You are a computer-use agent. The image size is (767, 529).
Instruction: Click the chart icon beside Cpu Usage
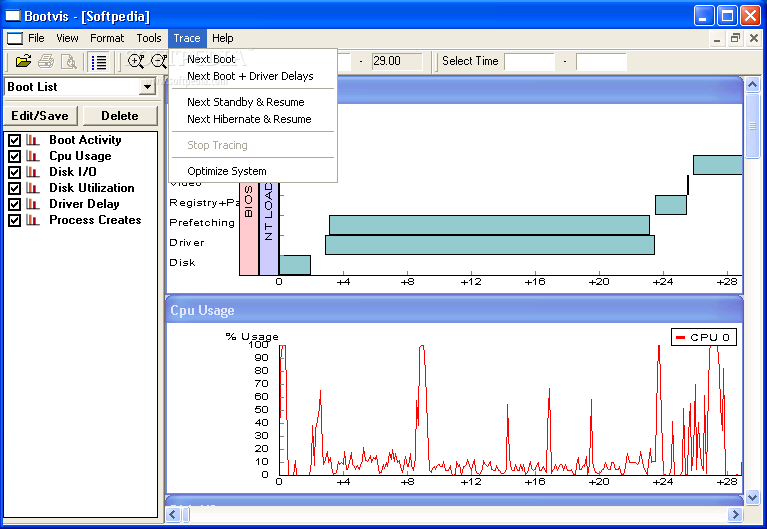pos(33,156)
